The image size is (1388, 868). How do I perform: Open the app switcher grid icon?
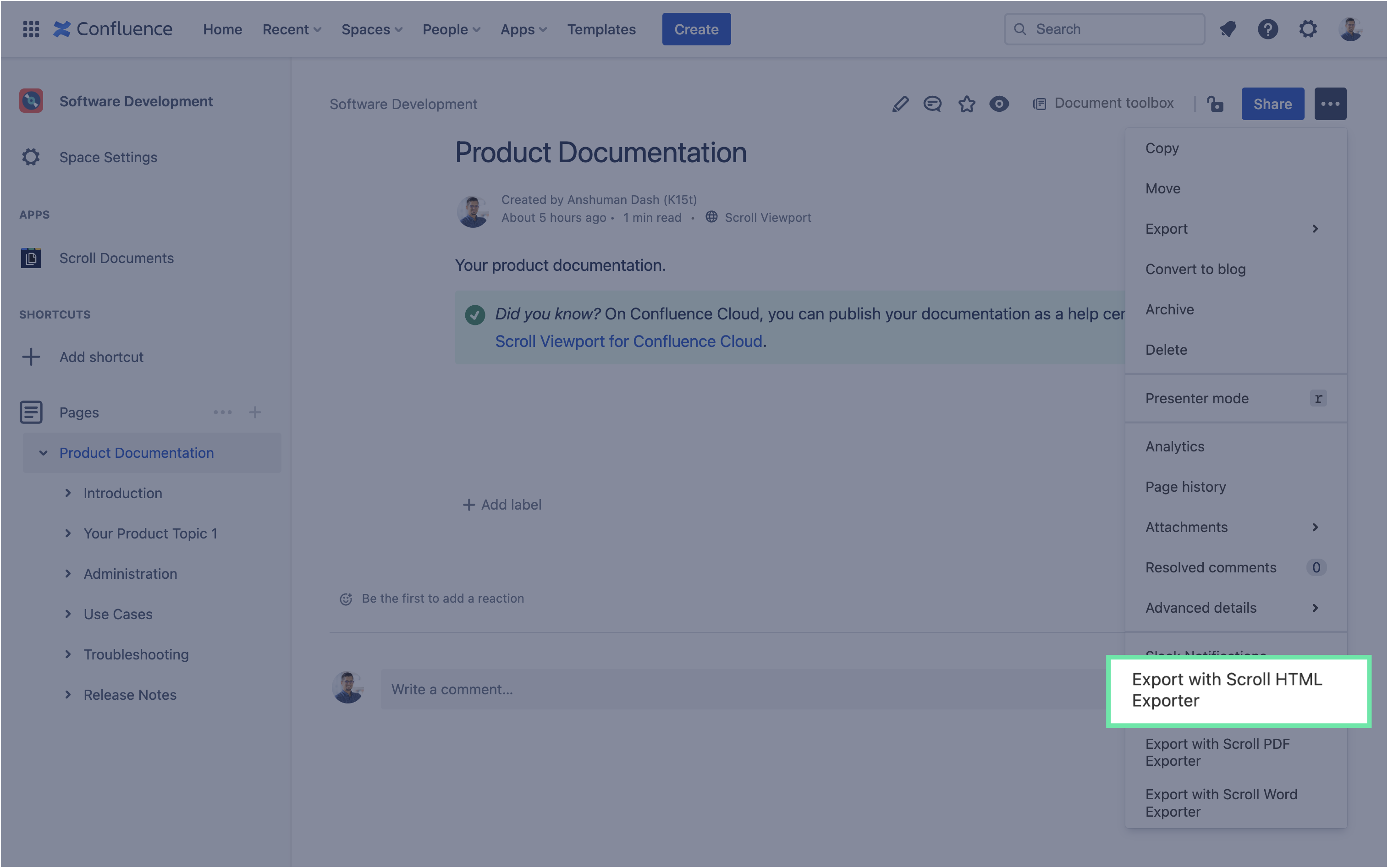tap(31, 29)
